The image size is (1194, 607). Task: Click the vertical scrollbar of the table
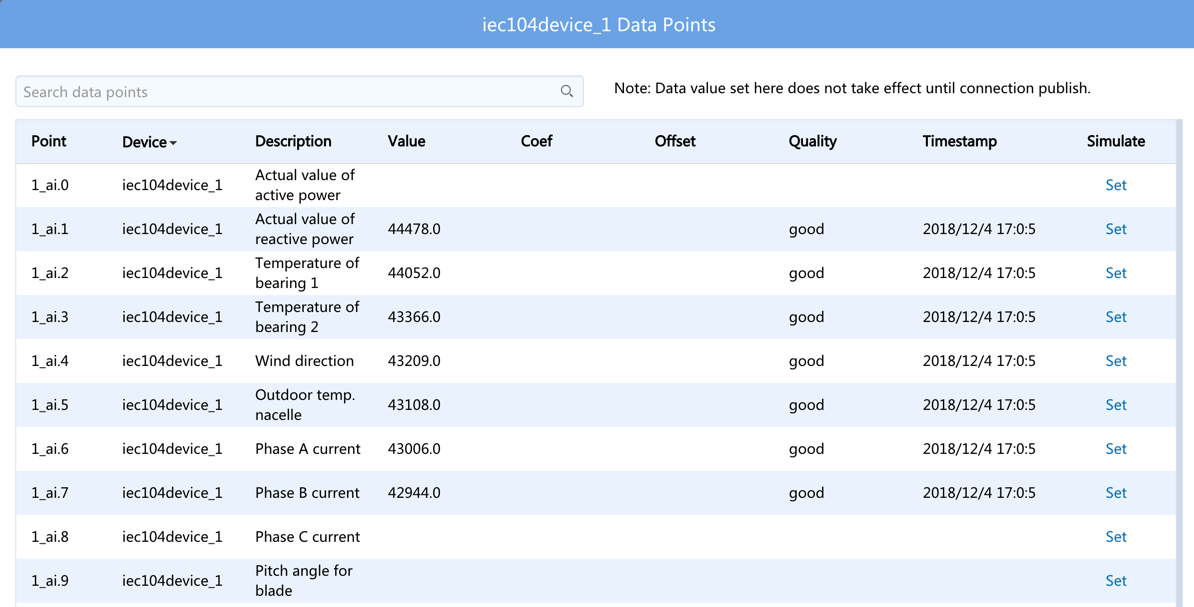coord(1179,363)
